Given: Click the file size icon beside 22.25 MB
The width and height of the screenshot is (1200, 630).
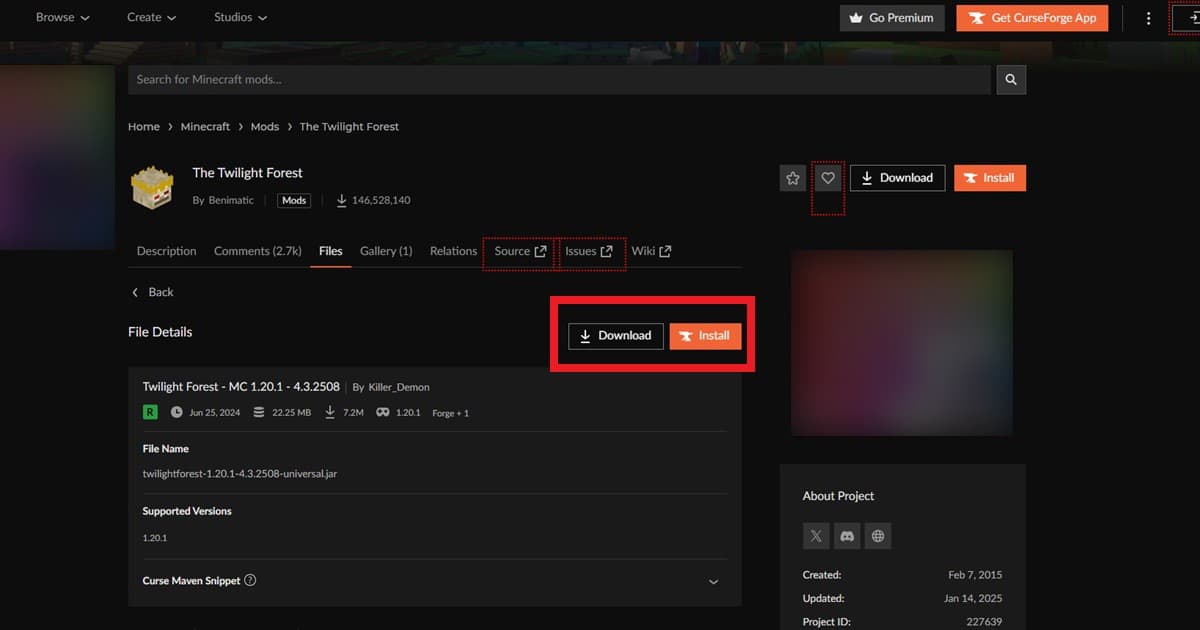Looking at the screenshot, I should point(259,412).
